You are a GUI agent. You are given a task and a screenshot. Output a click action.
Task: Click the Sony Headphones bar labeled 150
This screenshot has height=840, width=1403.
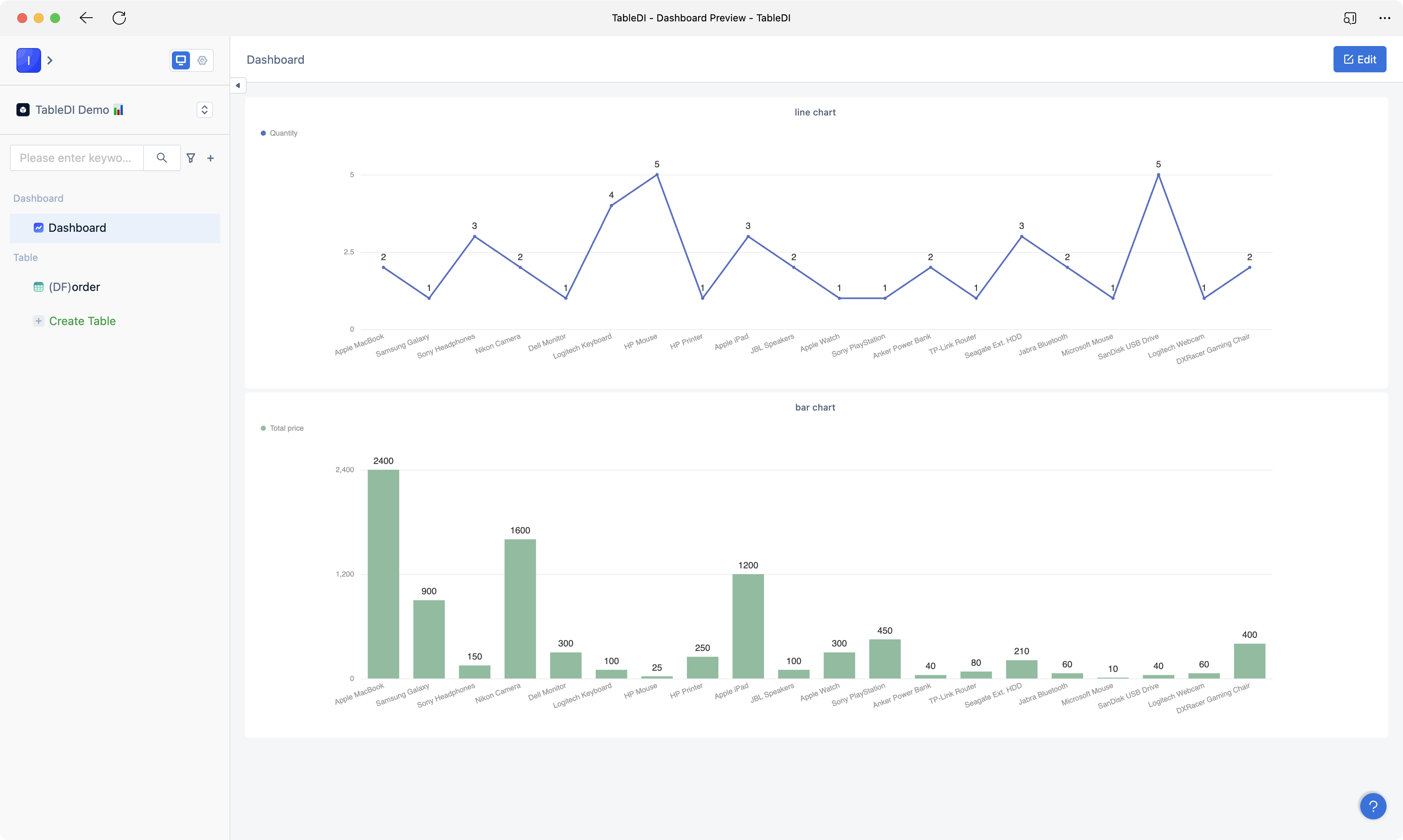tap(475, 672)
